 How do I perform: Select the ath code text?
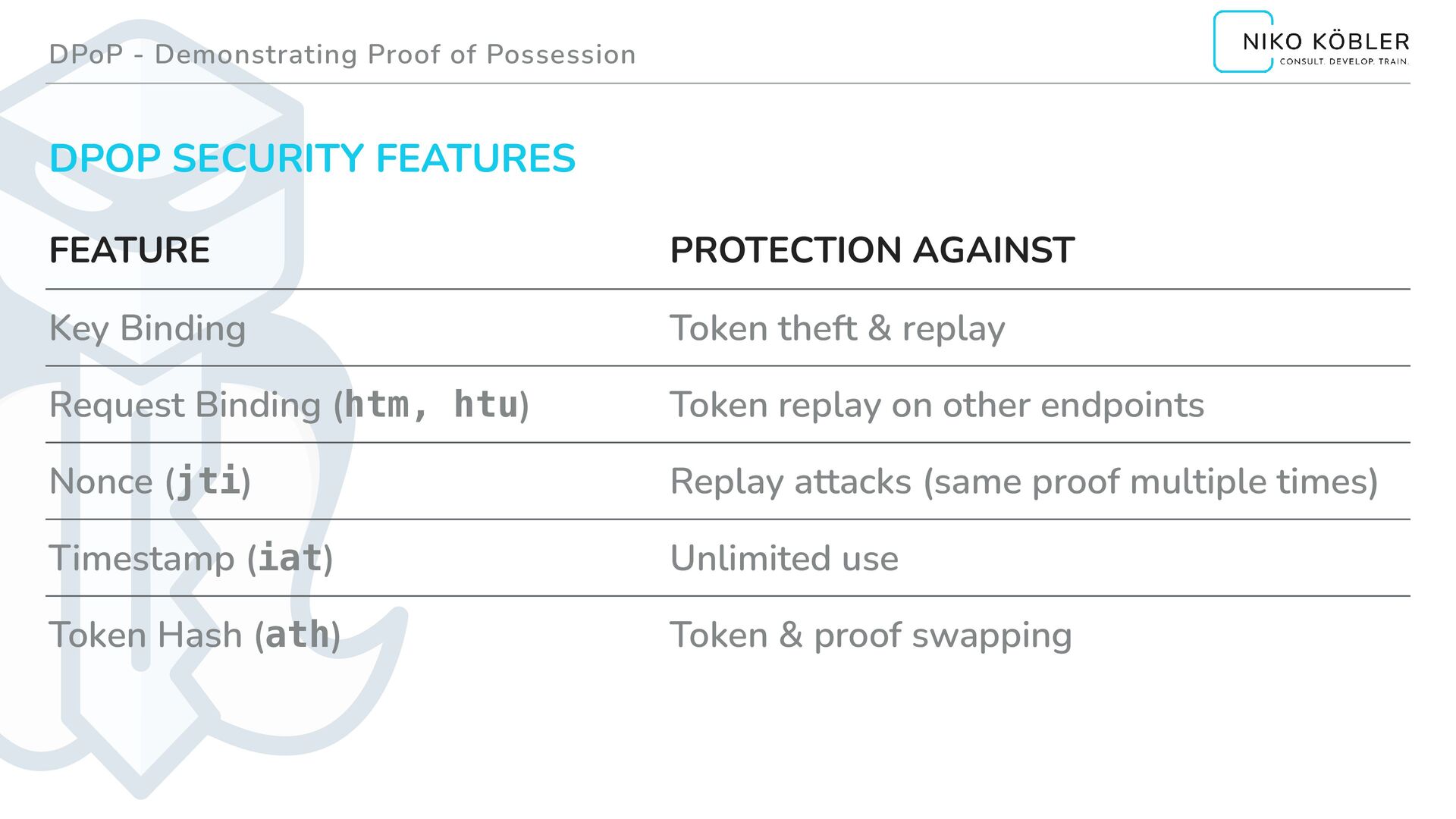[x=297, y=635]
